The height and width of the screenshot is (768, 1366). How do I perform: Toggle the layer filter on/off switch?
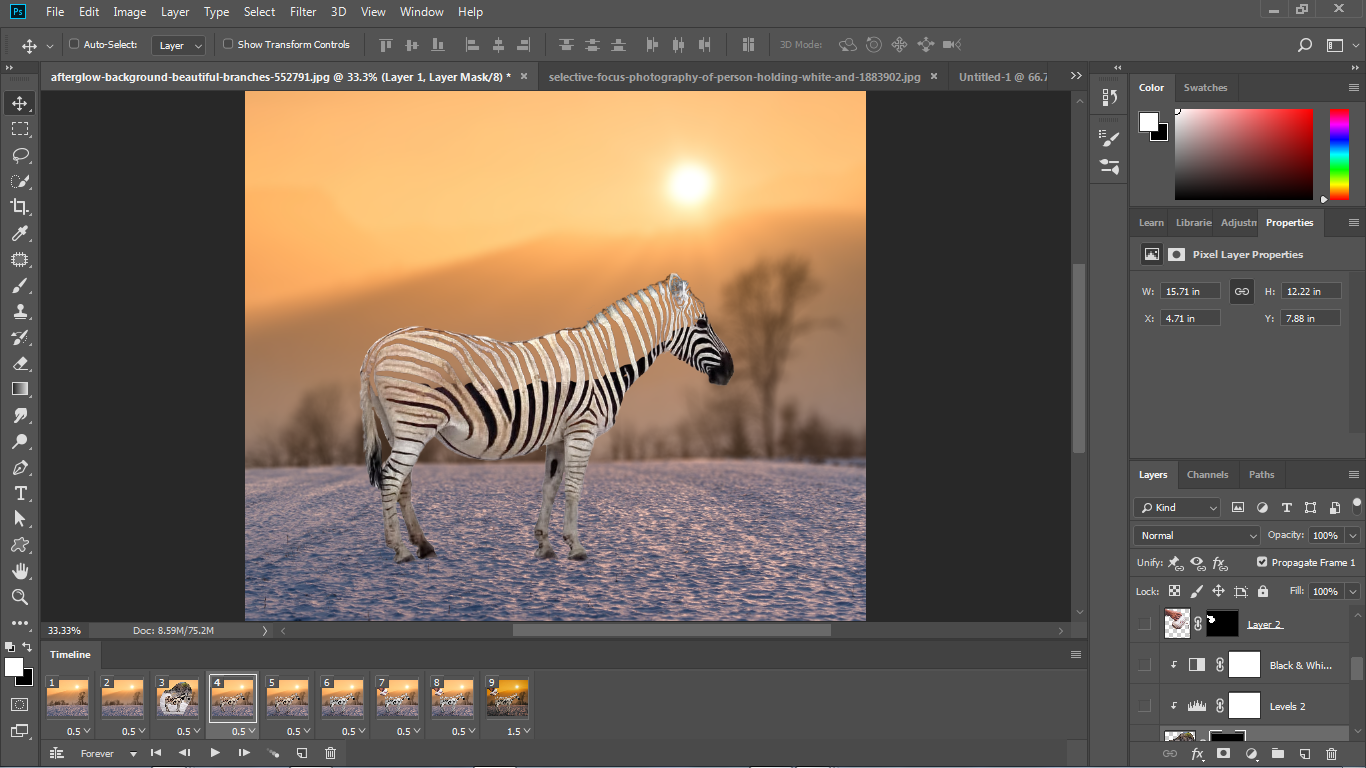click(1357, 505)
